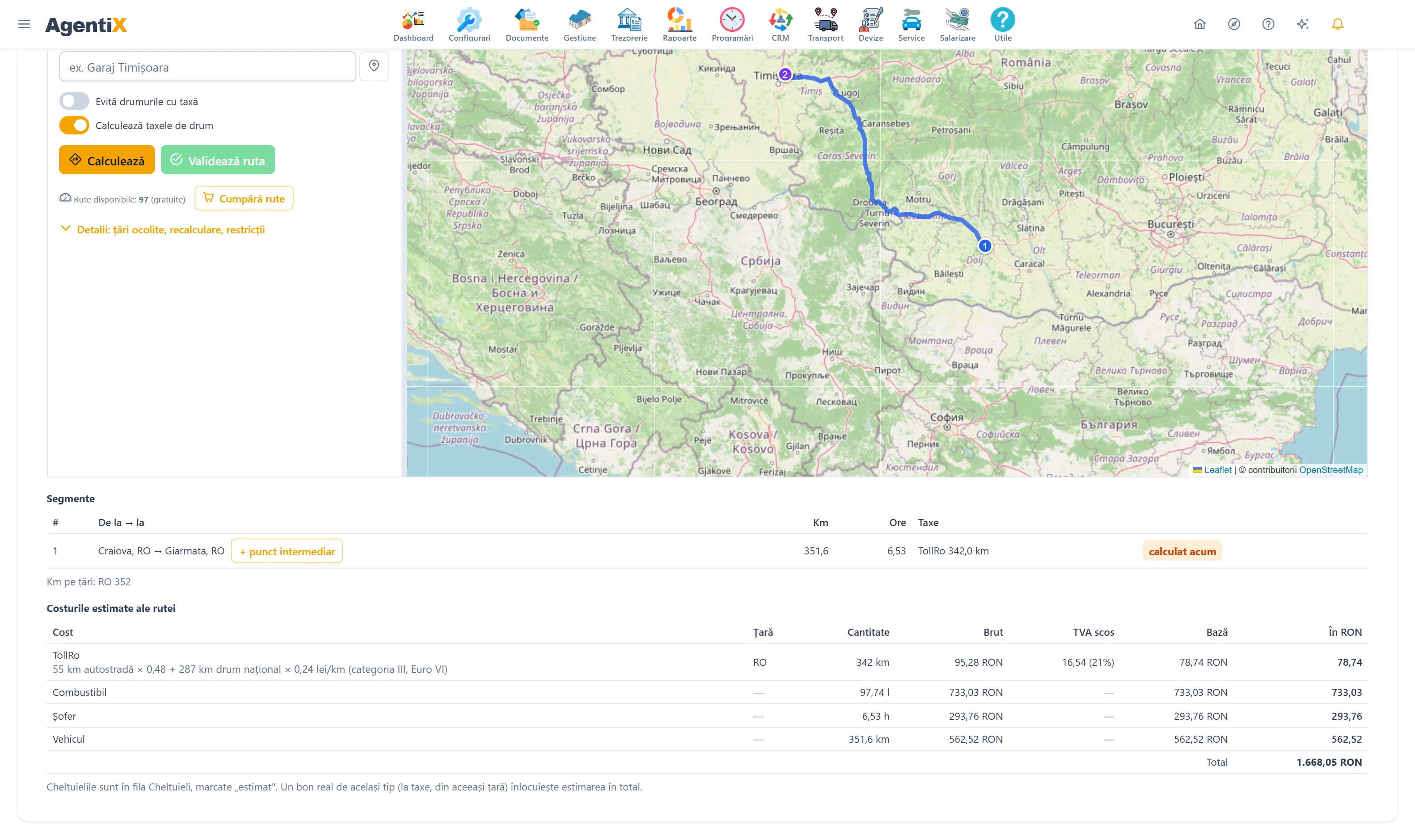Open the Dashboard module
Image resolution: width=1415 pixels, height=840 pixels.
tap(413, 25)
